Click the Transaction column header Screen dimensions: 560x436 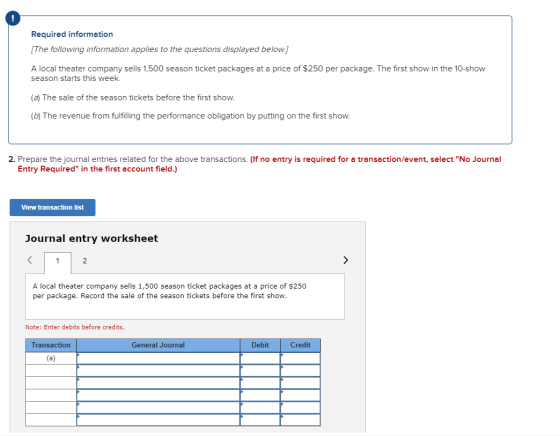[51, 345]
